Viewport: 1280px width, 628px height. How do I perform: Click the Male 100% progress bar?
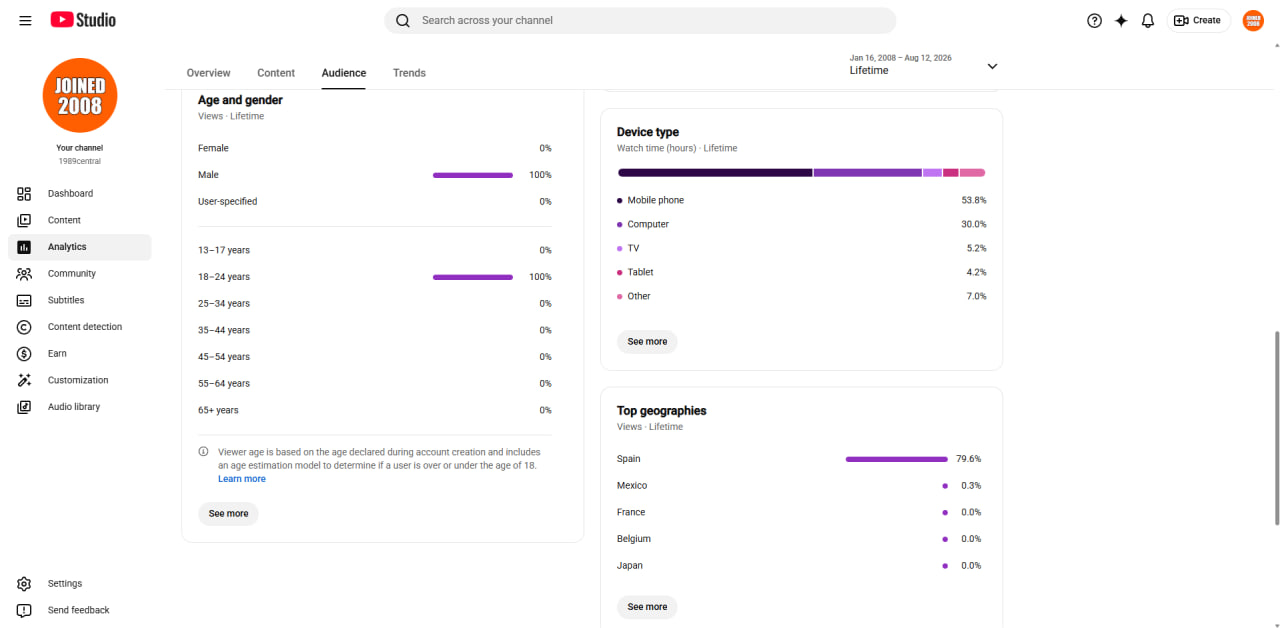[473, 175]
